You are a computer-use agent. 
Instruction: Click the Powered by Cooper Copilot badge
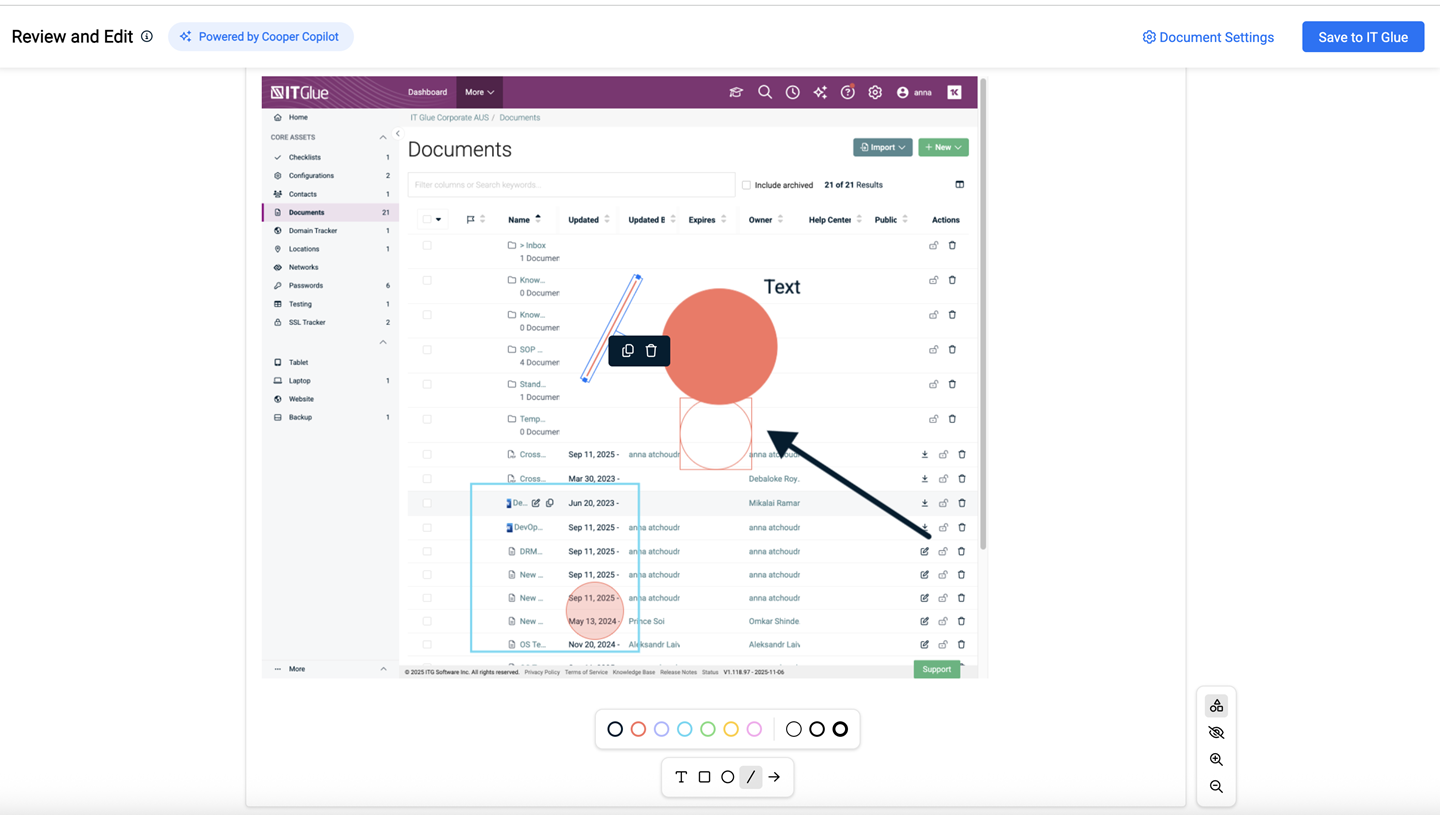(x=260, y=37)
